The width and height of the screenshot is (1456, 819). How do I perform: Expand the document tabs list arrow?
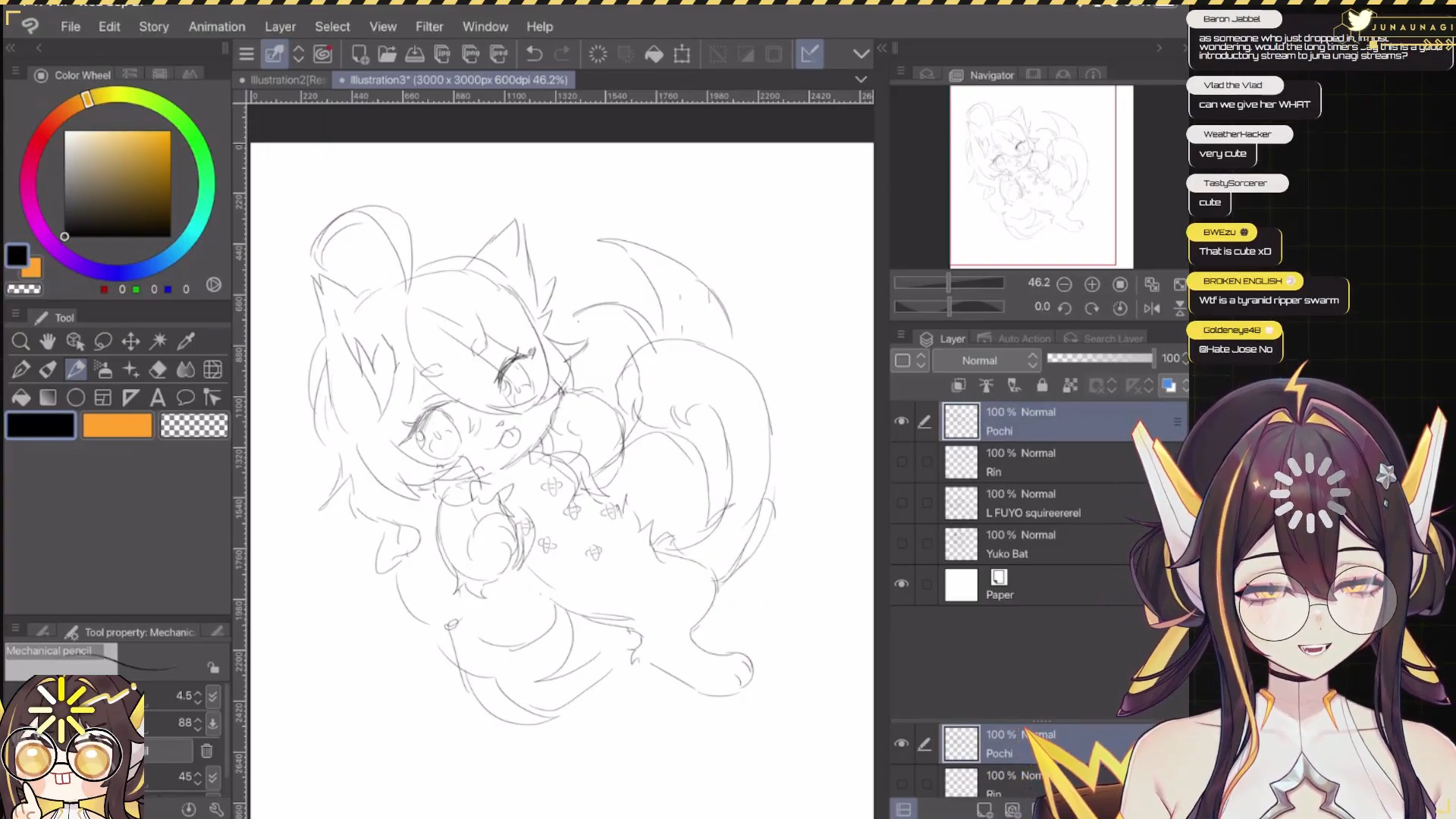[x=861, y=80]
